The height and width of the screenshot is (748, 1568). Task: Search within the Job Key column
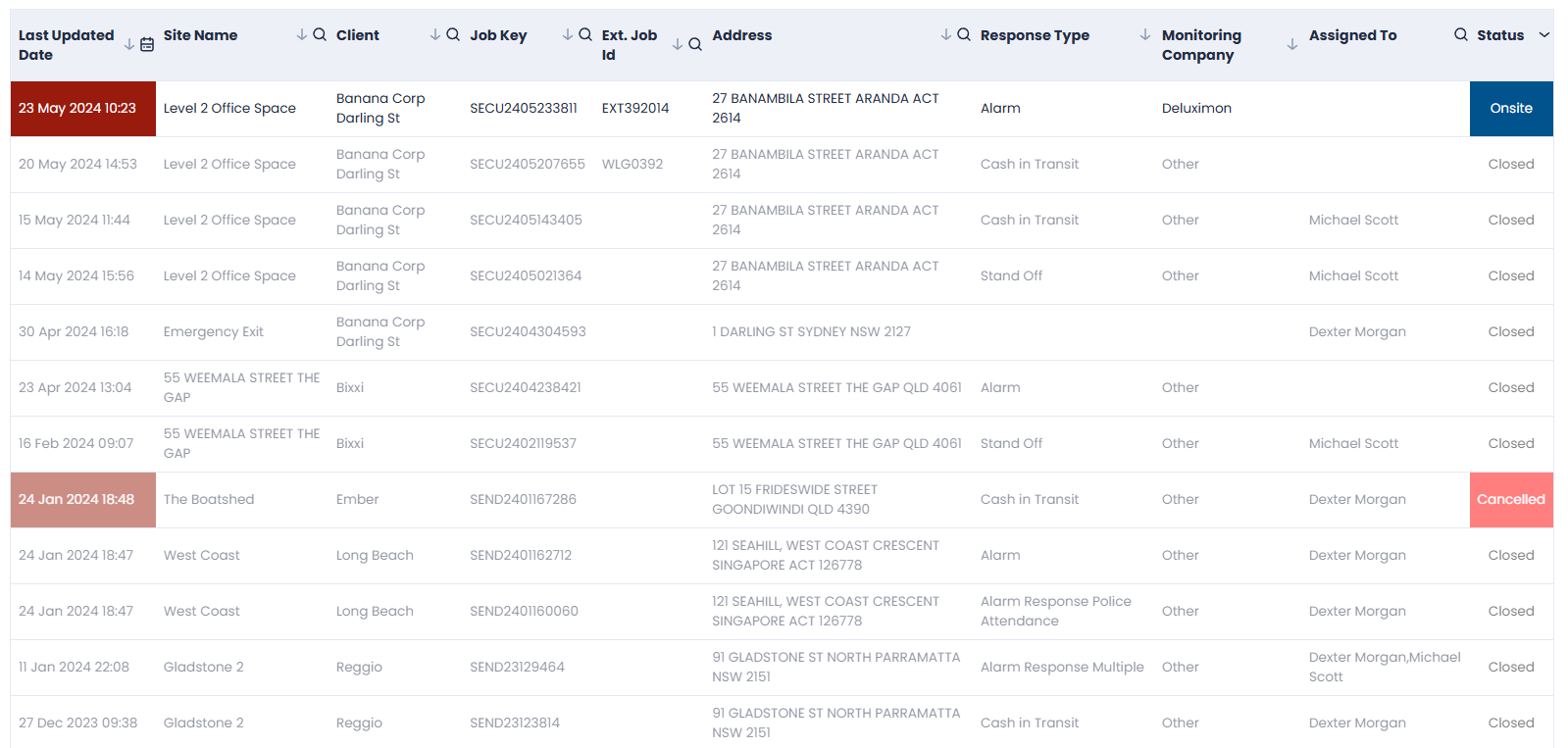585,34
